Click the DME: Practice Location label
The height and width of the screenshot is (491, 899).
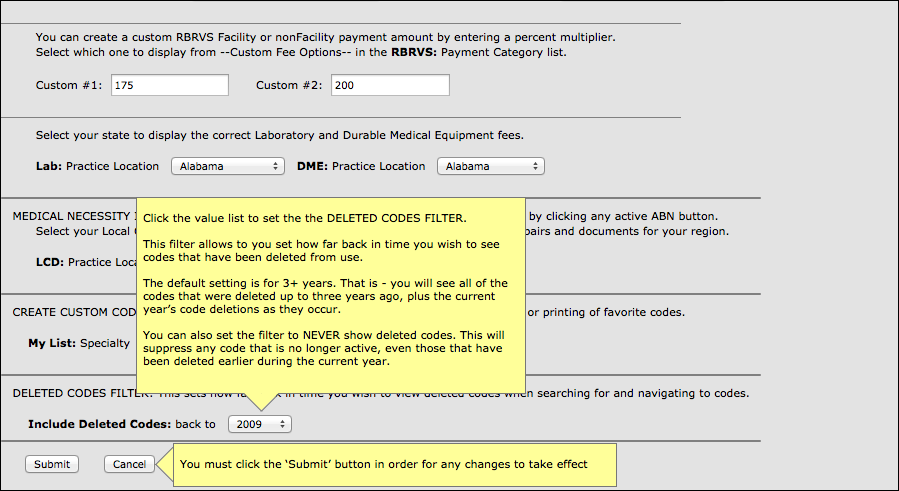point(361,166)
